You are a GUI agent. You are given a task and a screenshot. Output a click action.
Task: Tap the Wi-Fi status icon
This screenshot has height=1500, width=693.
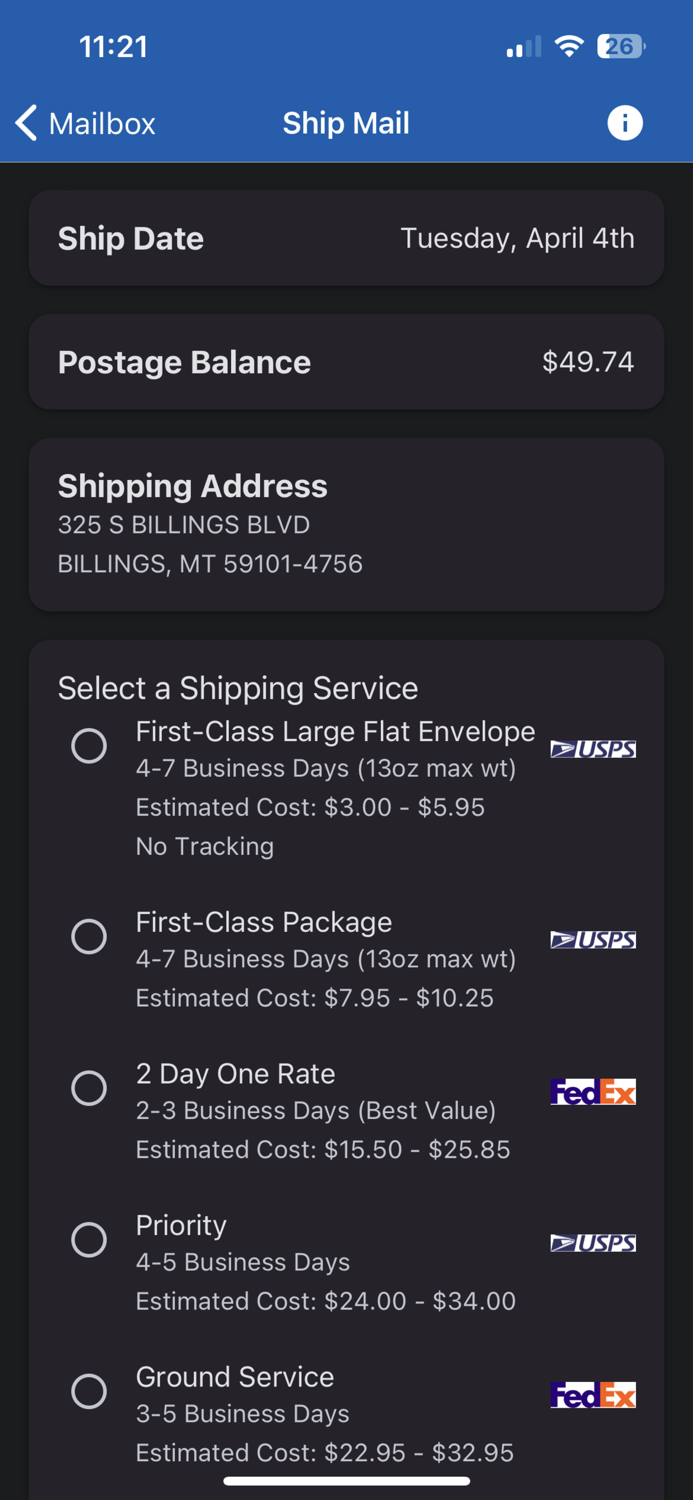[569, 46]
